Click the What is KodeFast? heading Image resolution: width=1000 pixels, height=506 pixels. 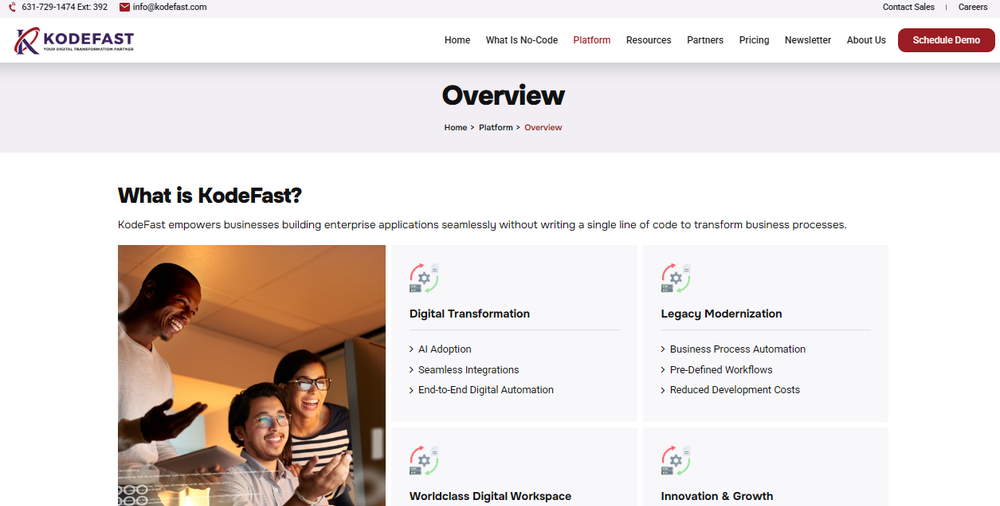(x=210, y=195)
